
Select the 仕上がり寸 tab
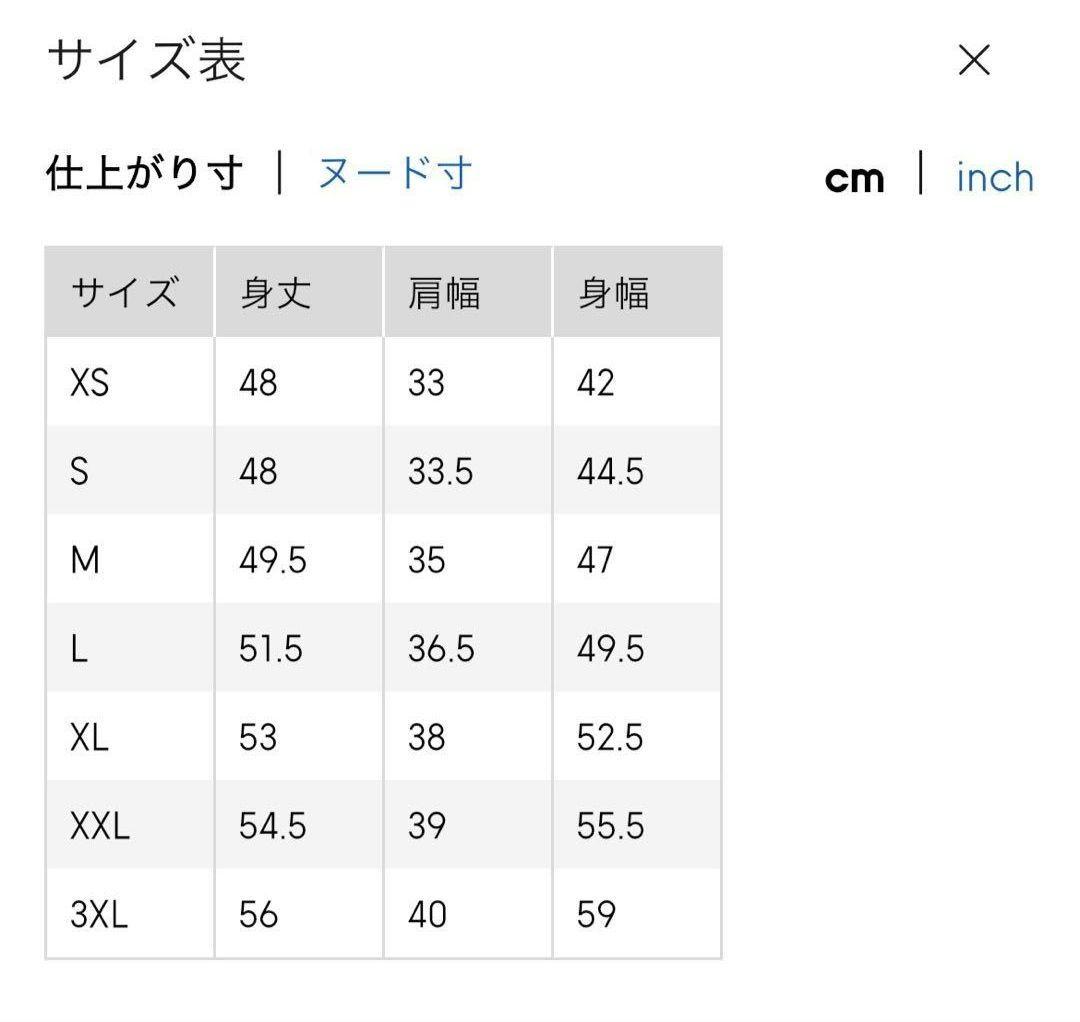tap(145, 174)
